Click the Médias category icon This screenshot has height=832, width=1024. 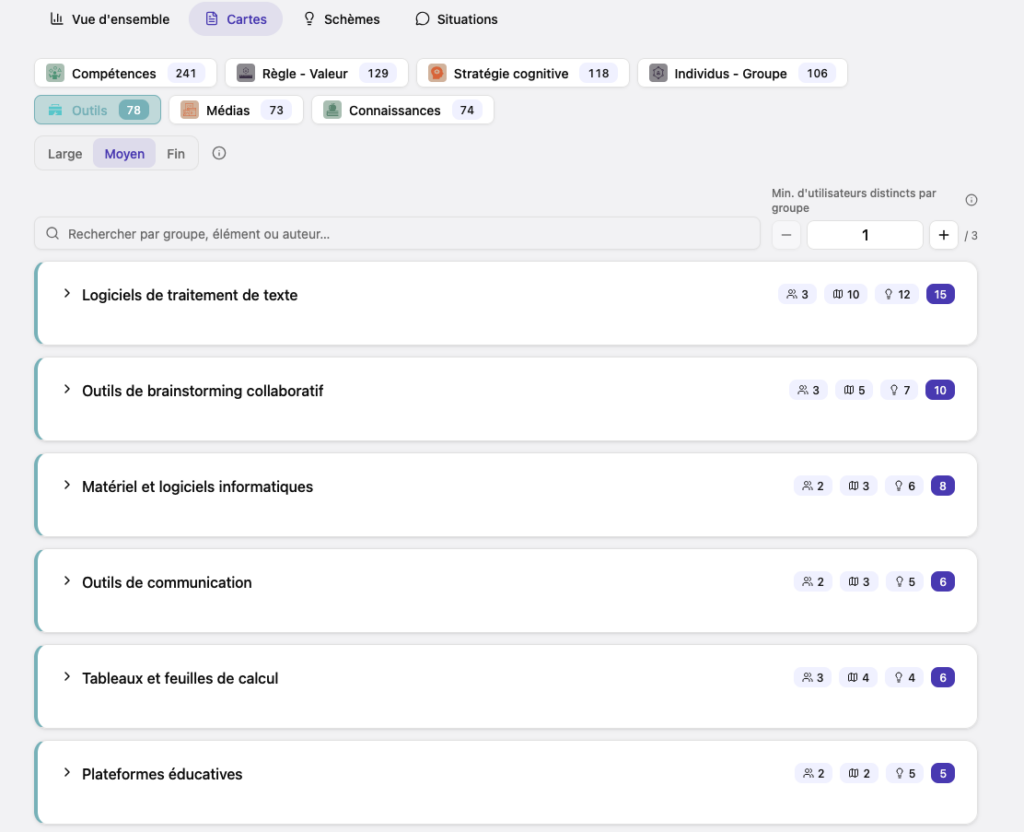(x=189, y=110)
